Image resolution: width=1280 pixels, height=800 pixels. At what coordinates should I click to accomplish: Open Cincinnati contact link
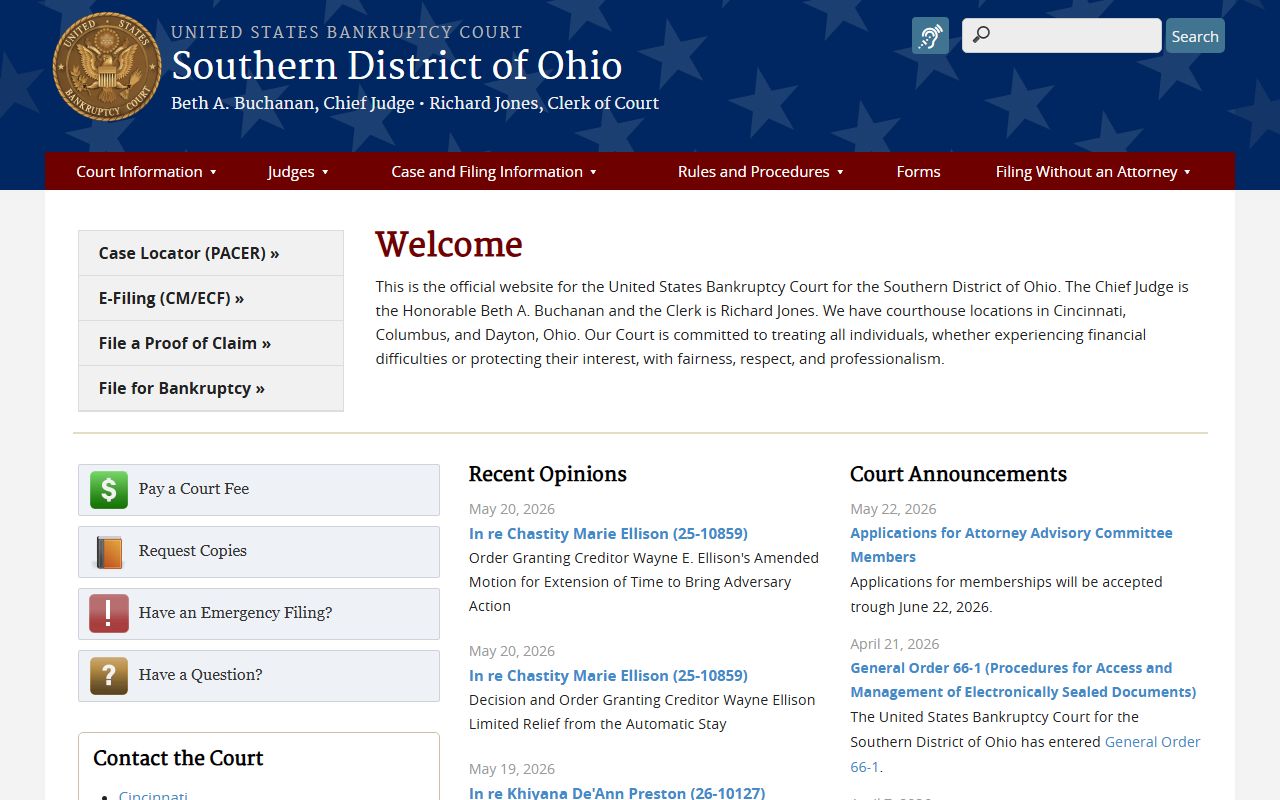(153, 795)
